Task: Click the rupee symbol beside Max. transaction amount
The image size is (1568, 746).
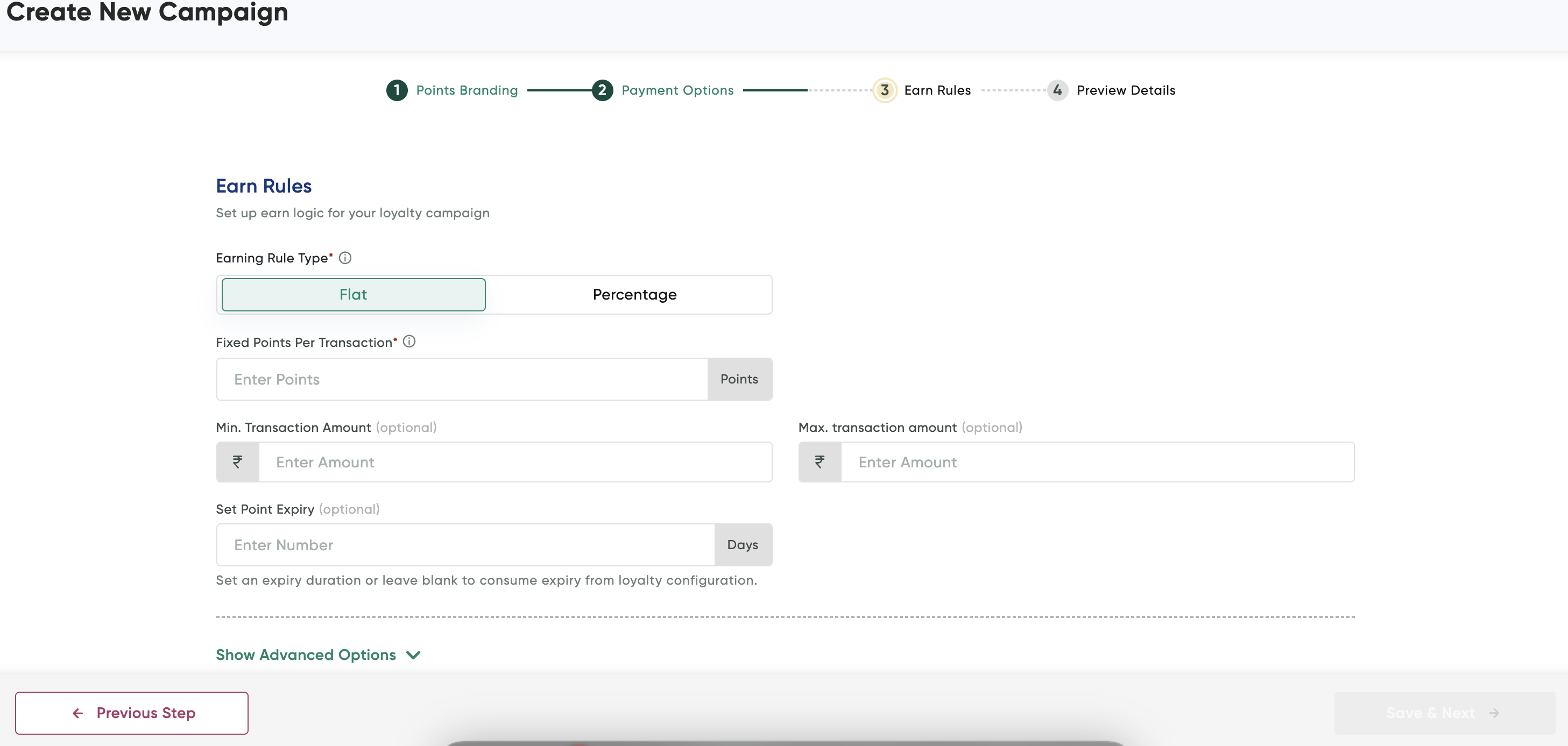Action: pos(820,462)
